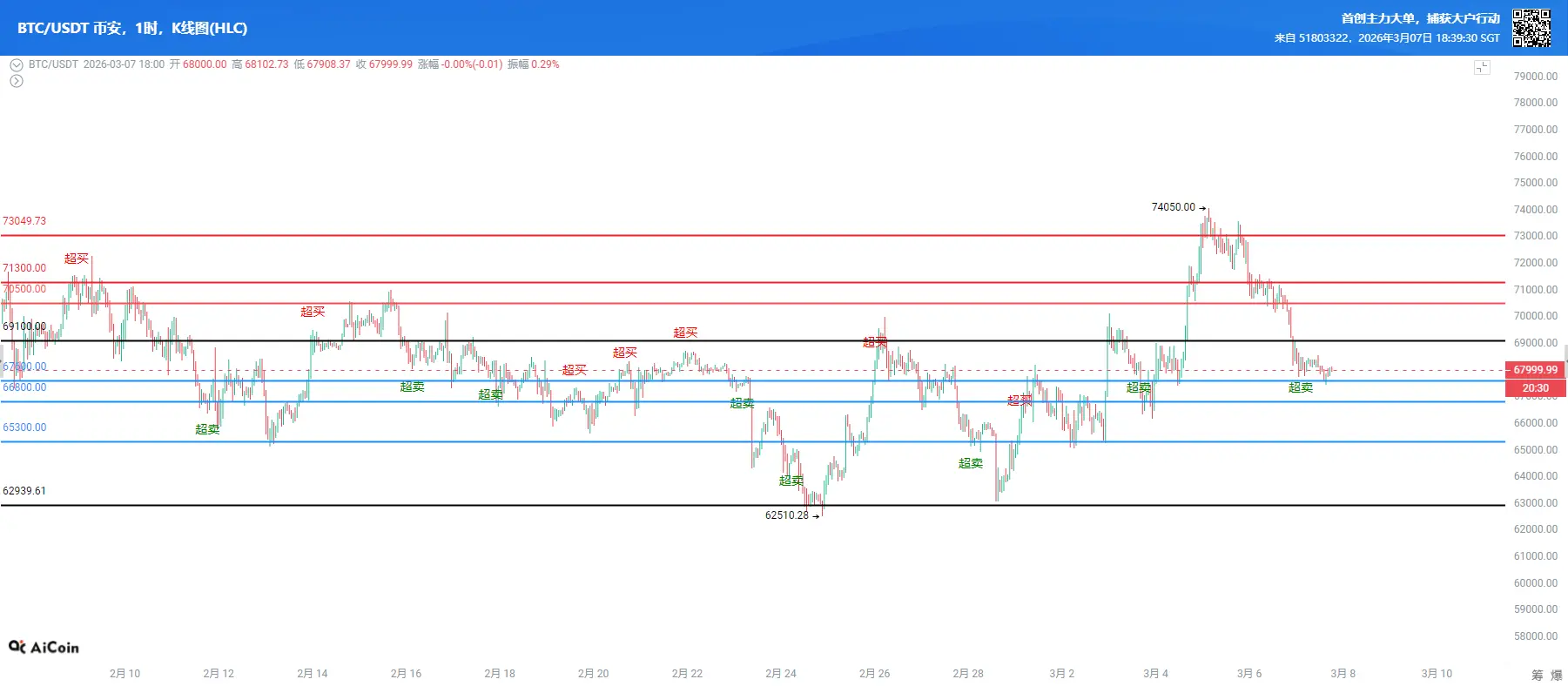Click 66000.00 on the price axis
1568x686 pixels.
[1536, 423]
